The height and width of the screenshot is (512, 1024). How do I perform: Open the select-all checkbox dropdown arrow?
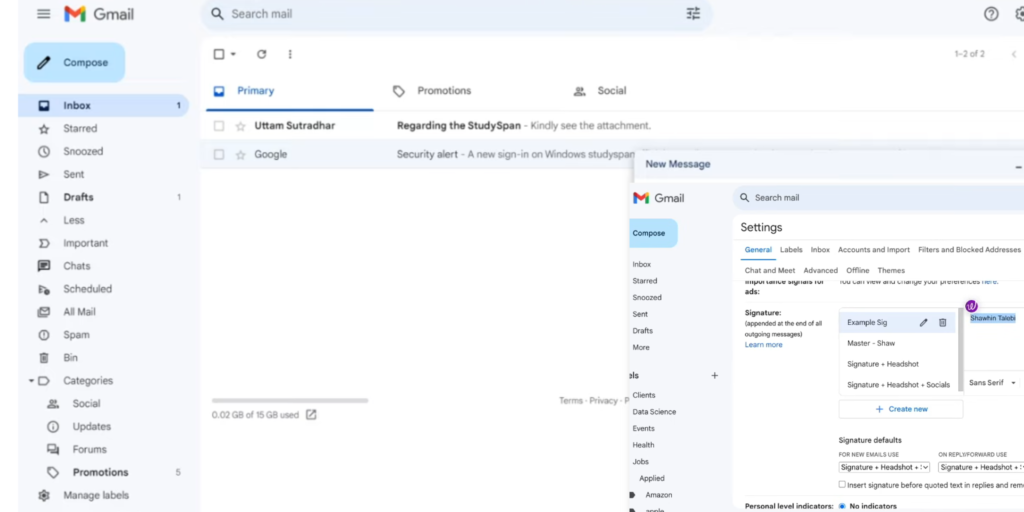pyautogui.click(x=233, y=54)
